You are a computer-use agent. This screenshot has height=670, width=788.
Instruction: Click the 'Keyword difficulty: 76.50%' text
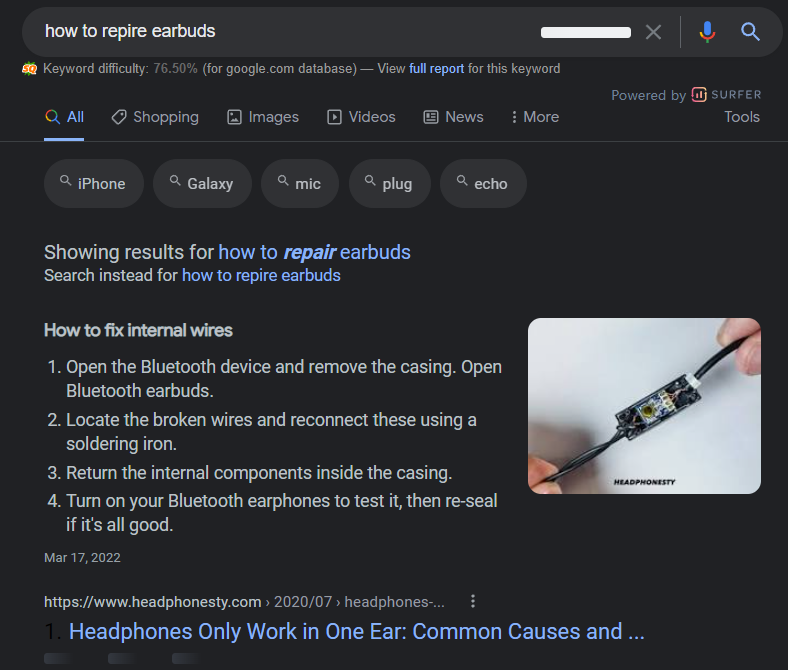pyautogui.click(x=121, y=68)
